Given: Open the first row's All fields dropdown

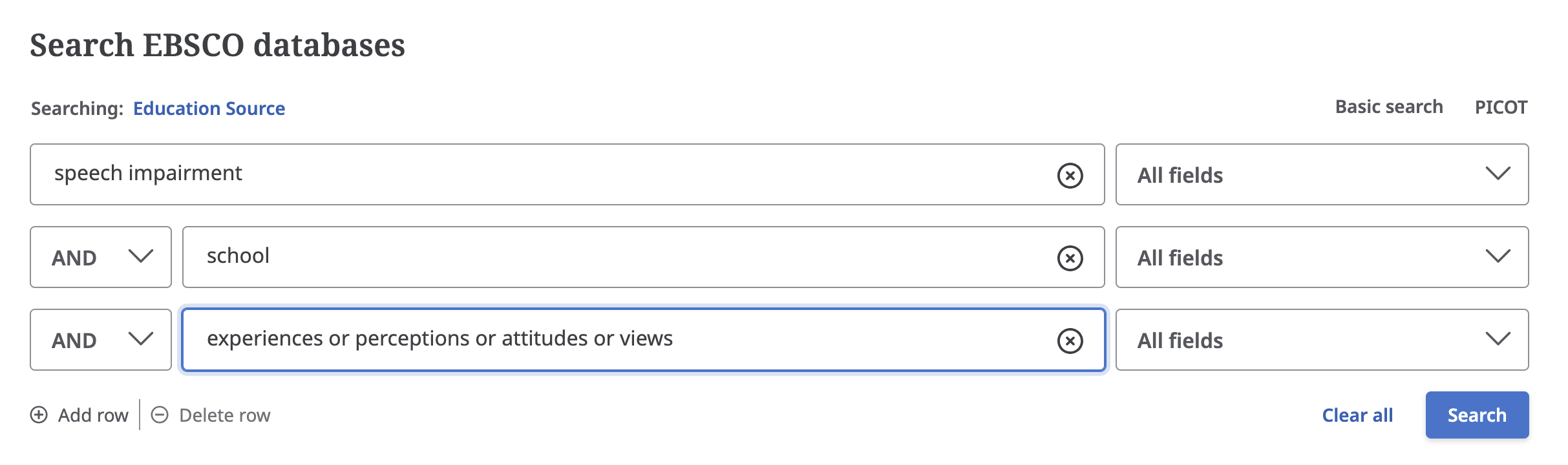Looking at the screenshot, I should tap(1322, 174).
